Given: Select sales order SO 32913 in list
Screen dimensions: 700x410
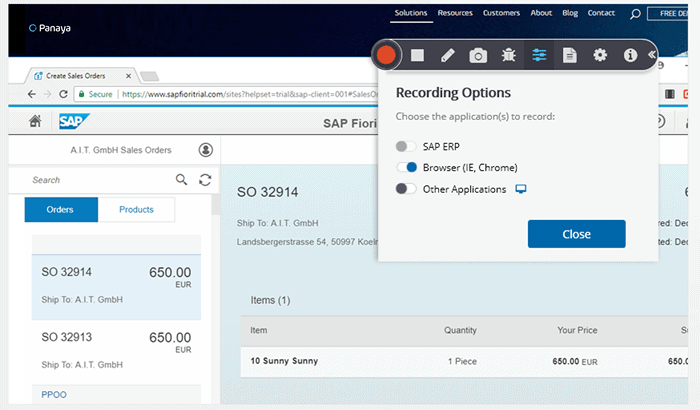Looking at the screenshot, I should point(116,352).
